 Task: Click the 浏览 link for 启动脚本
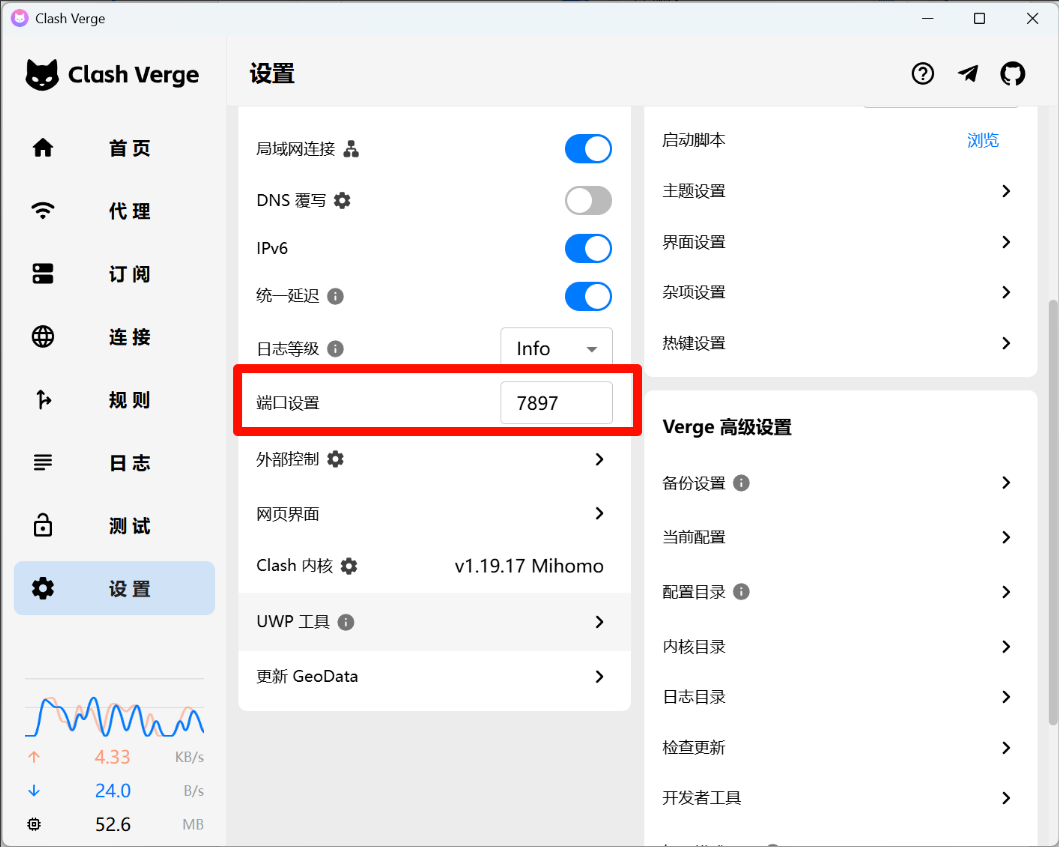pos(983,140)
